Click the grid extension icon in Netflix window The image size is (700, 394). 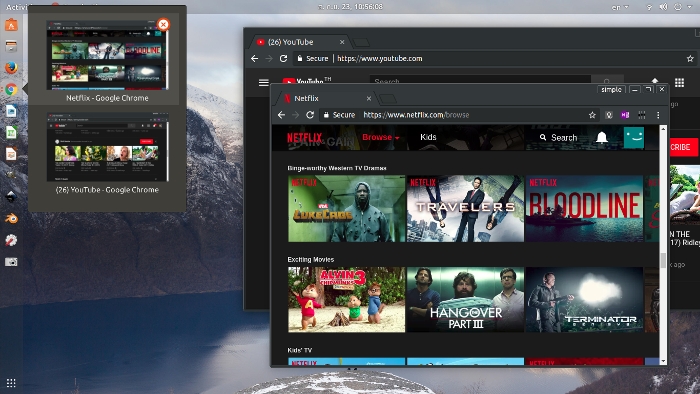642,115
